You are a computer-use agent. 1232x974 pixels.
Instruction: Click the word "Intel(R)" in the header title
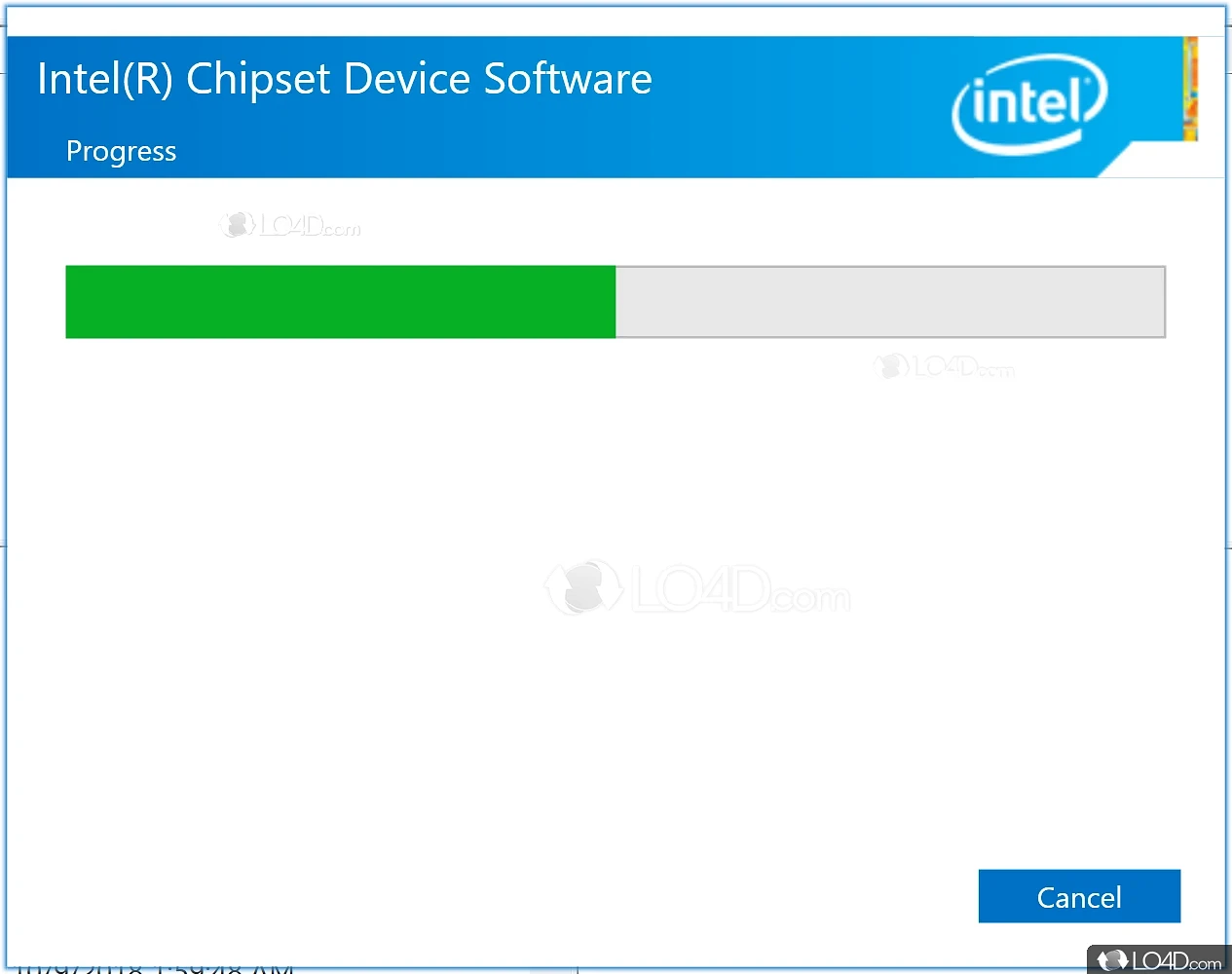[104, 79]
